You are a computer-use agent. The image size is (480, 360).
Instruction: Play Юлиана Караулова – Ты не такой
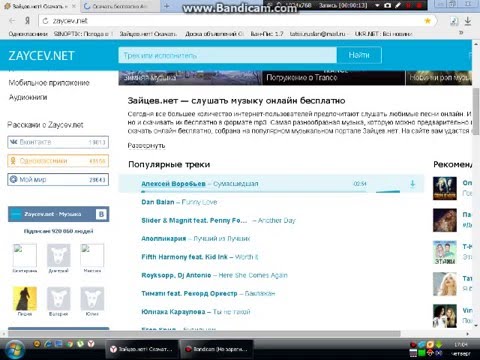(x=196, y=312)
